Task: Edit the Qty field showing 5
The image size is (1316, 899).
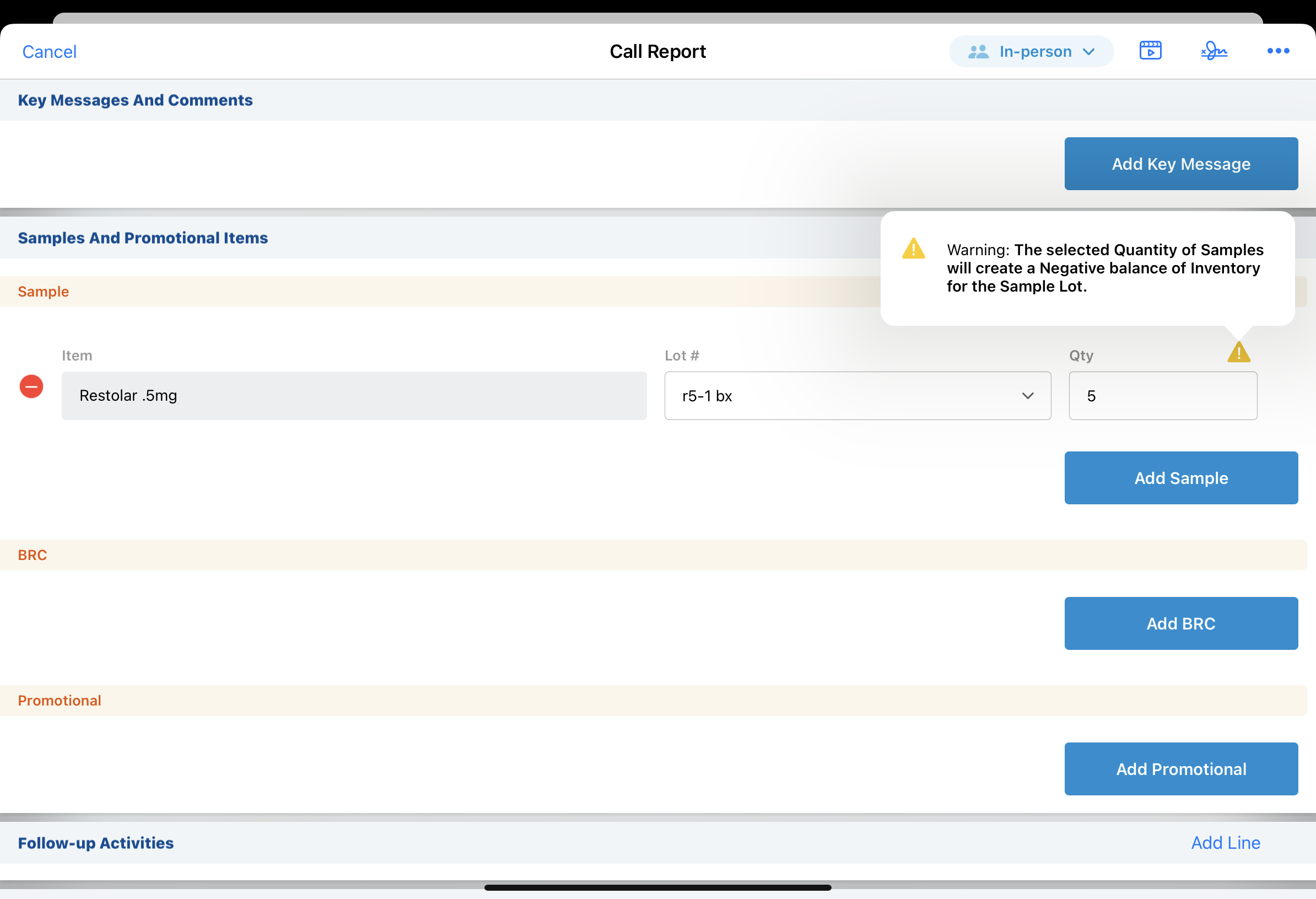Action: [x=1163, y=396]
